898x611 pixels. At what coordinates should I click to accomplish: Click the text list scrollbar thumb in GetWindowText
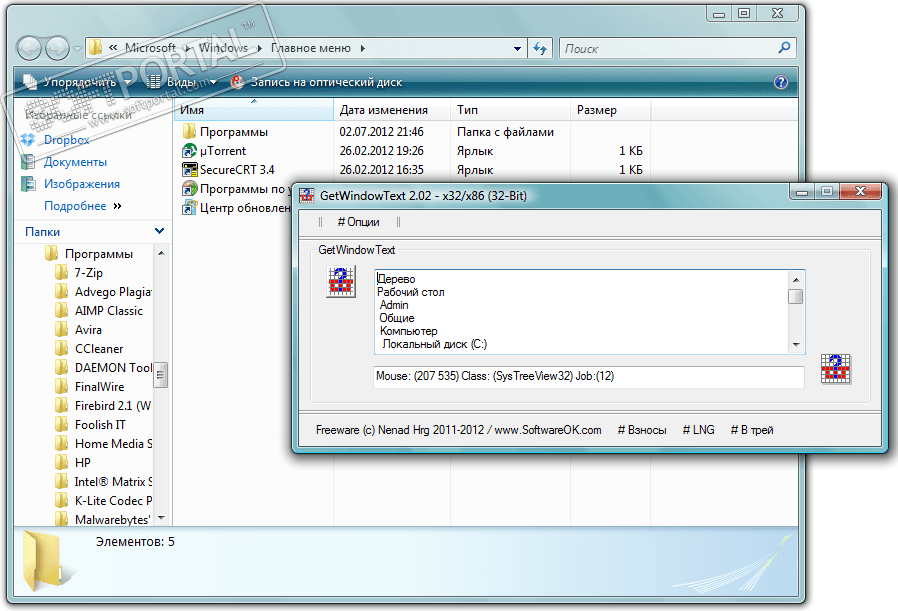pos(795,297)
